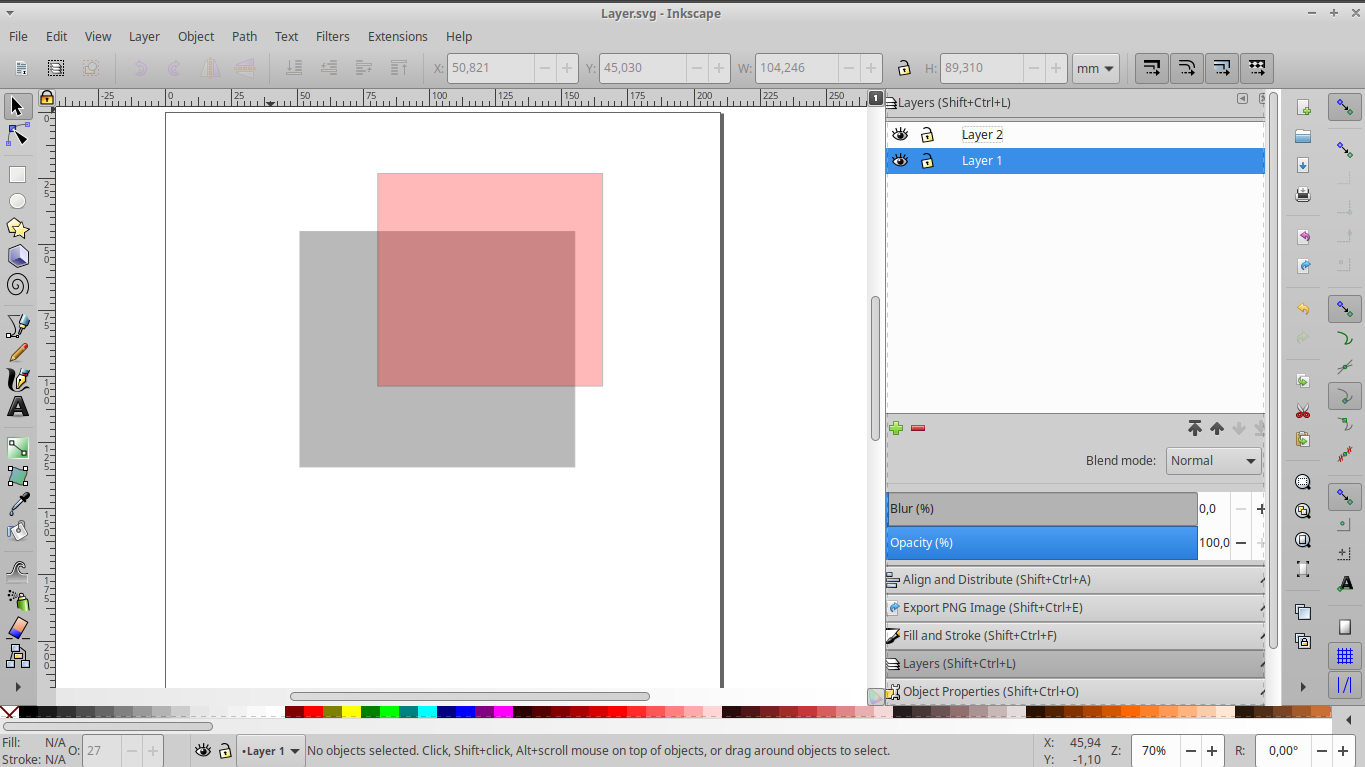
Task: Select the Text tool
Action: (18, 407)
